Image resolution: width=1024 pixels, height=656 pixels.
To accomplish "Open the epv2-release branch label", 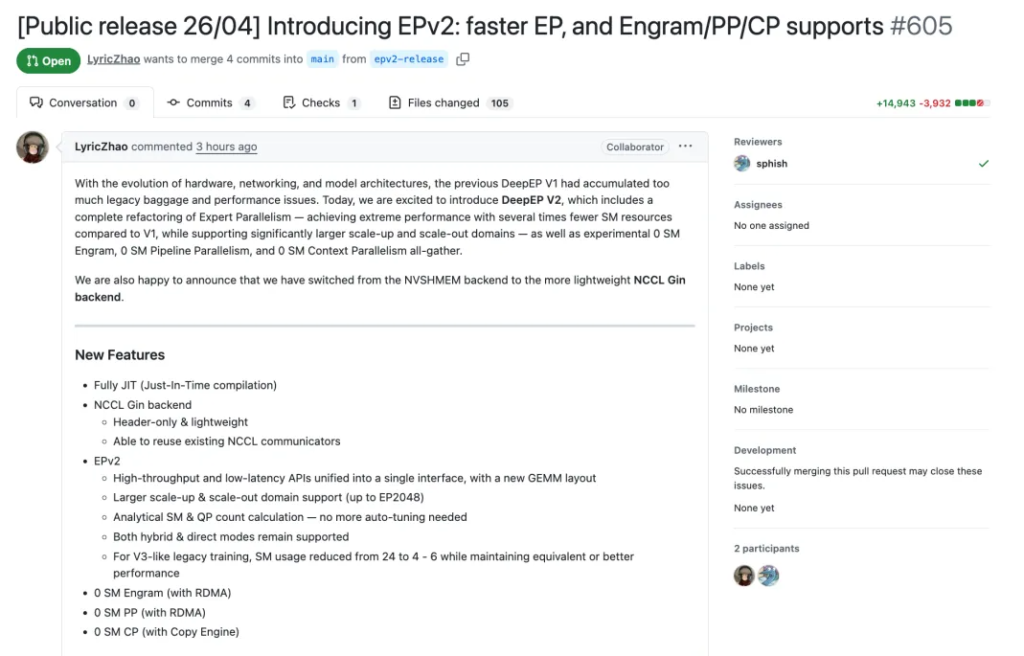I will coord(409,60).
